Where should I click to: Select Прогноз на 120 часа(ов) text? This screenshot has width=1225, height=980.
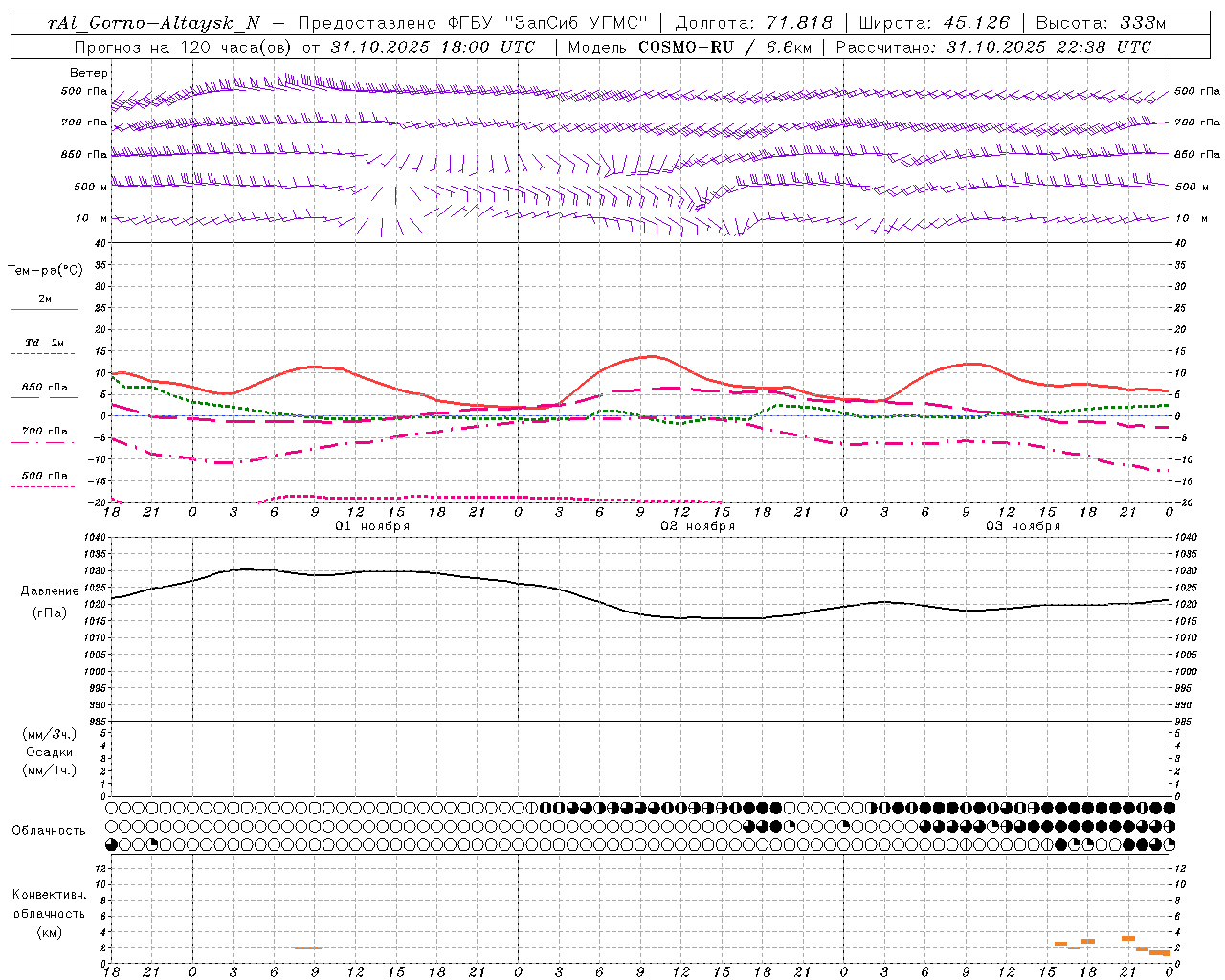click(x=184, y=47)
